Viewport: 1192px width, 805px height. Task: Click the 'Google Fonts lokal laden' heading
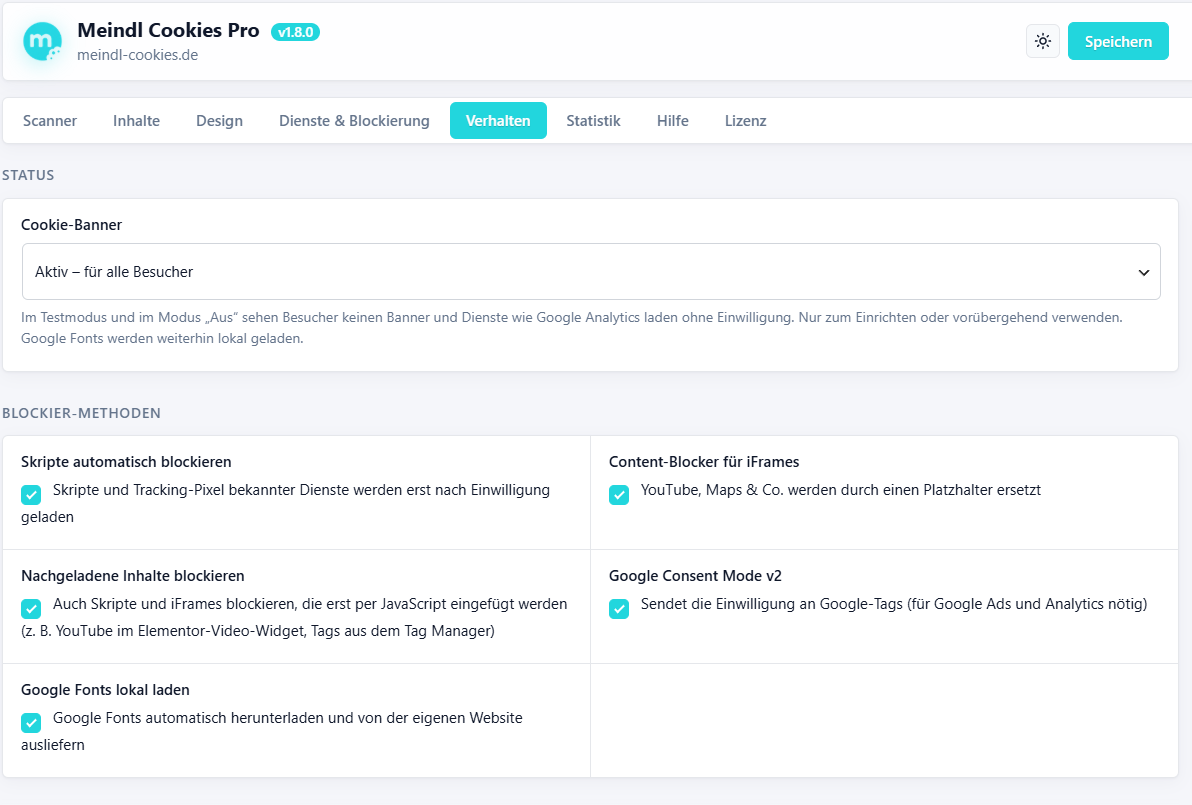tap(106, 690)
